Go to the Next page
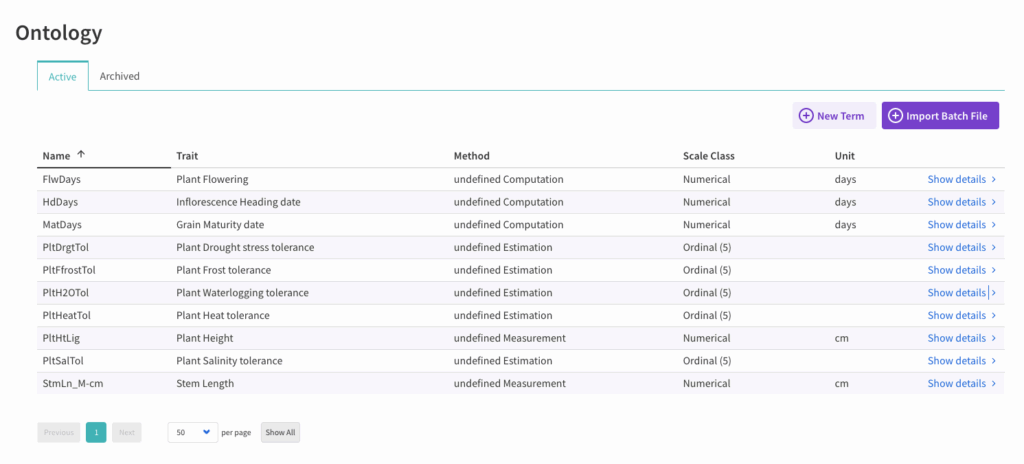This screenshot has height=464, width=1024. [126, 432]
